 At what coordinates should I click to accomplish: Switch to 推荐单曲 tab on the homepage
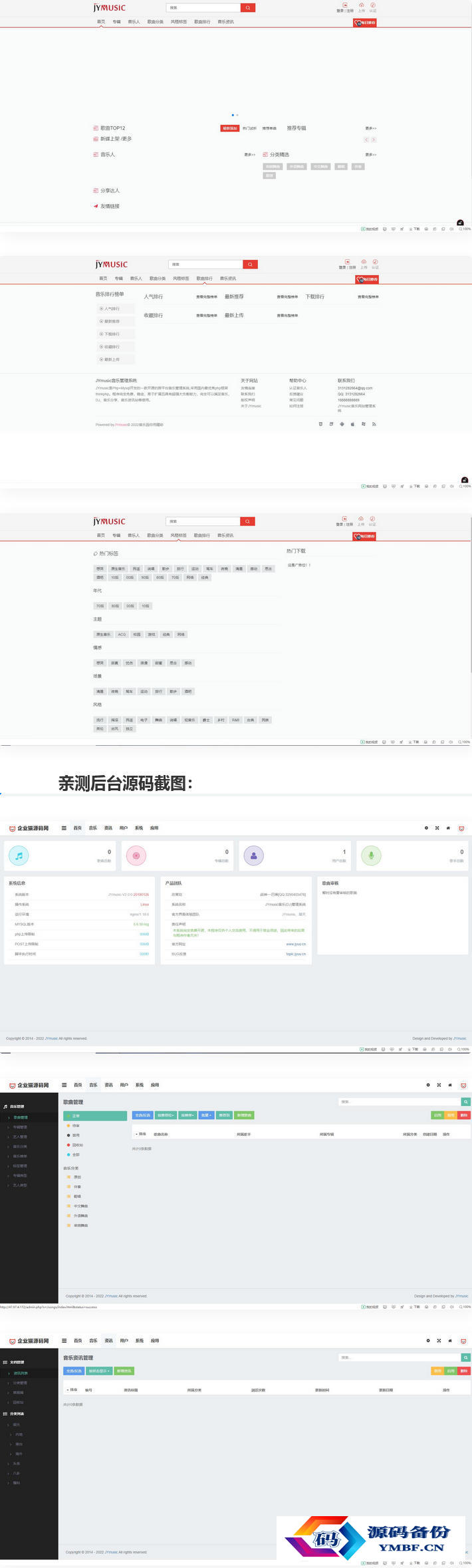pos(269,128)
